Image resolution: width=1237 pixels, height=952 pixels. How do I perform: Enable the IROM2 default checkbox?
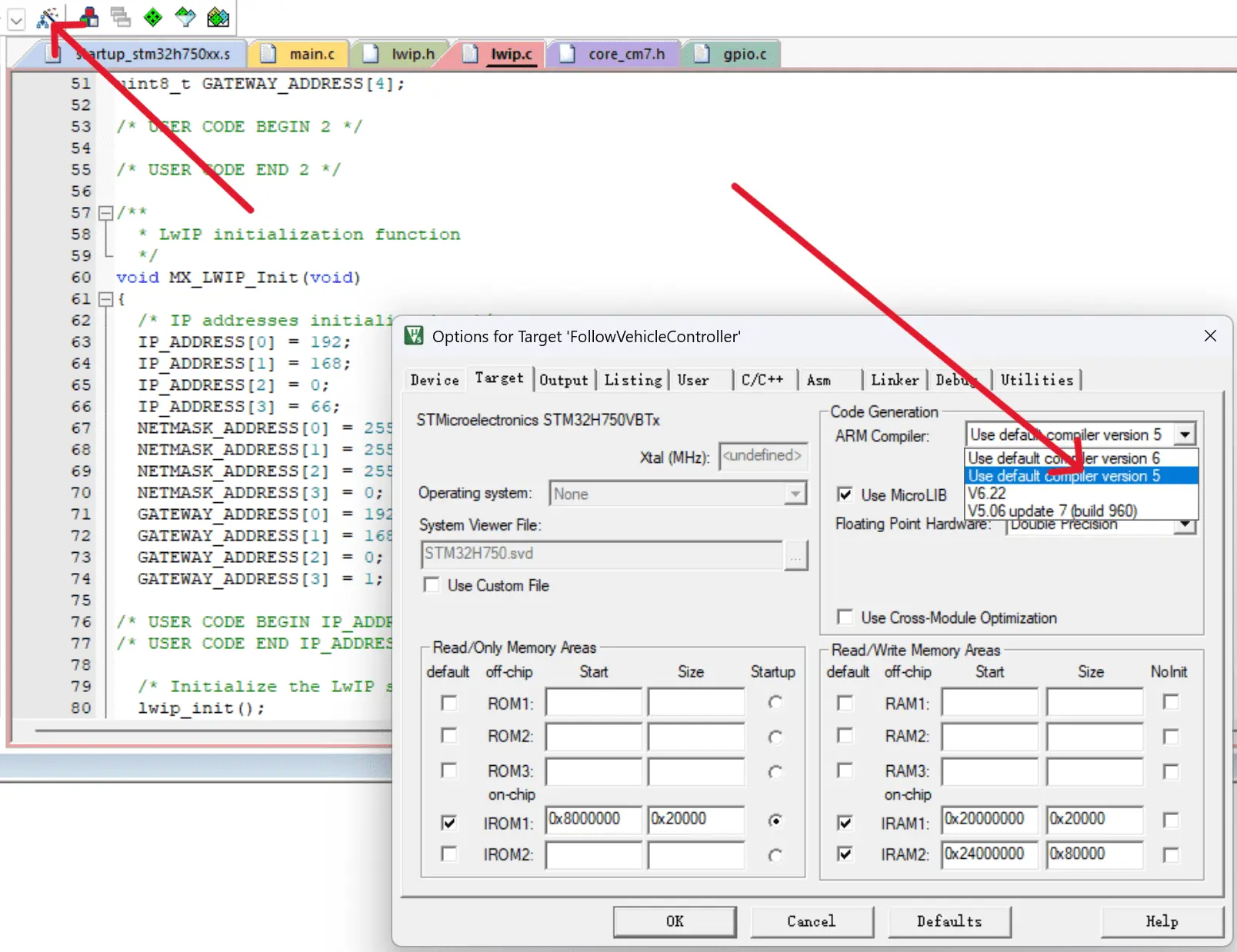click(x=449, y=854)
